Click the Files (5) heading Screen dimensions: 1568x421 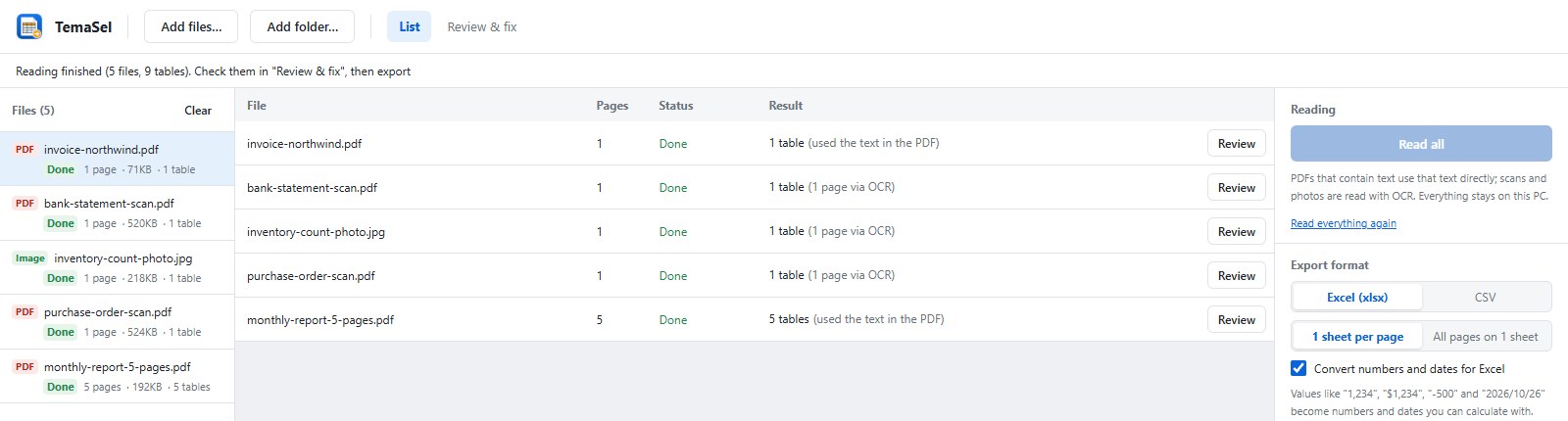[33, 111]
